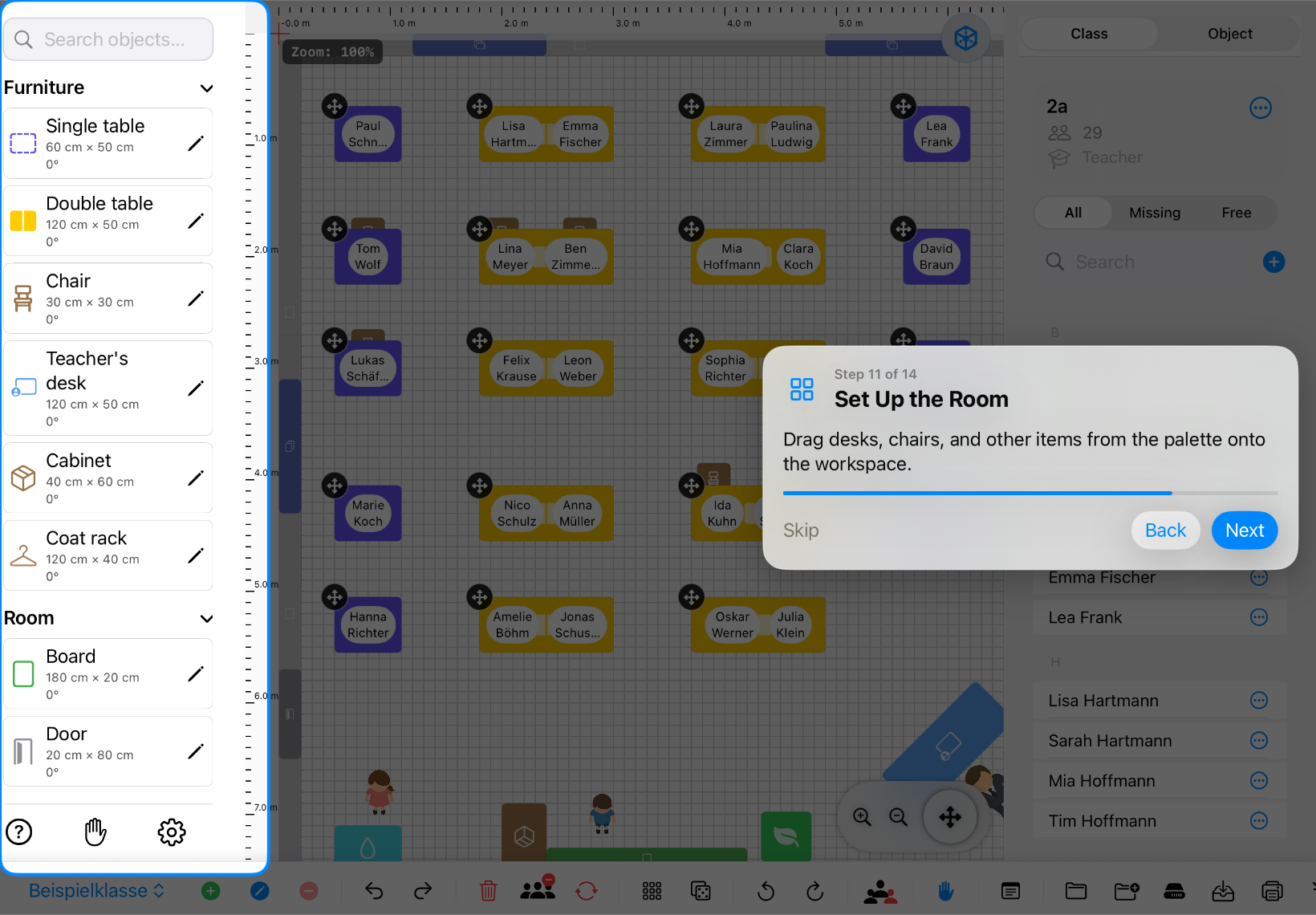The width and height of the screenshot is (1316, 915).
Task: Click Back in the tutorial popup
Action: [x=1165, y=531]
